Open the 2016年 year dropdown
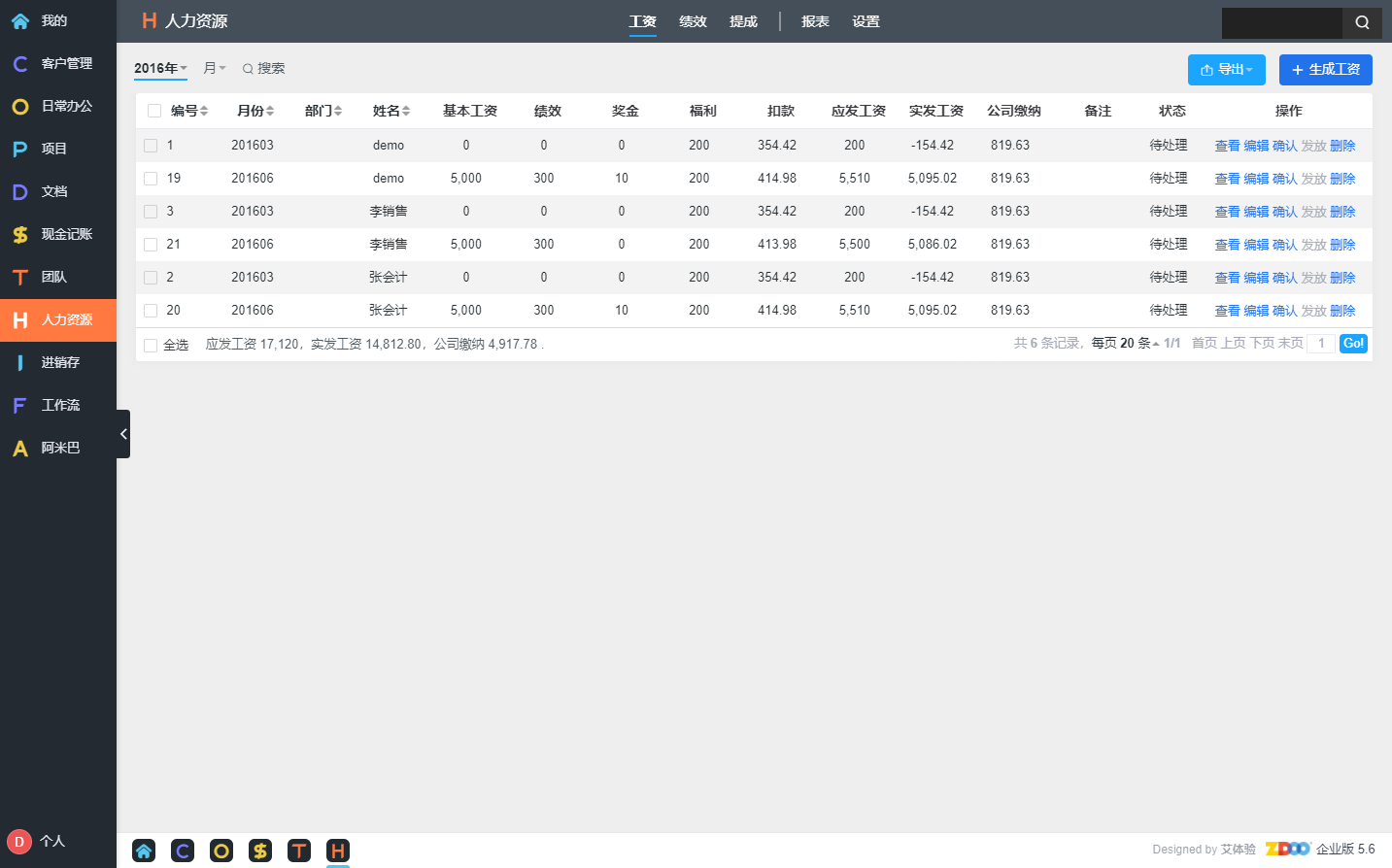 (160, 68)
